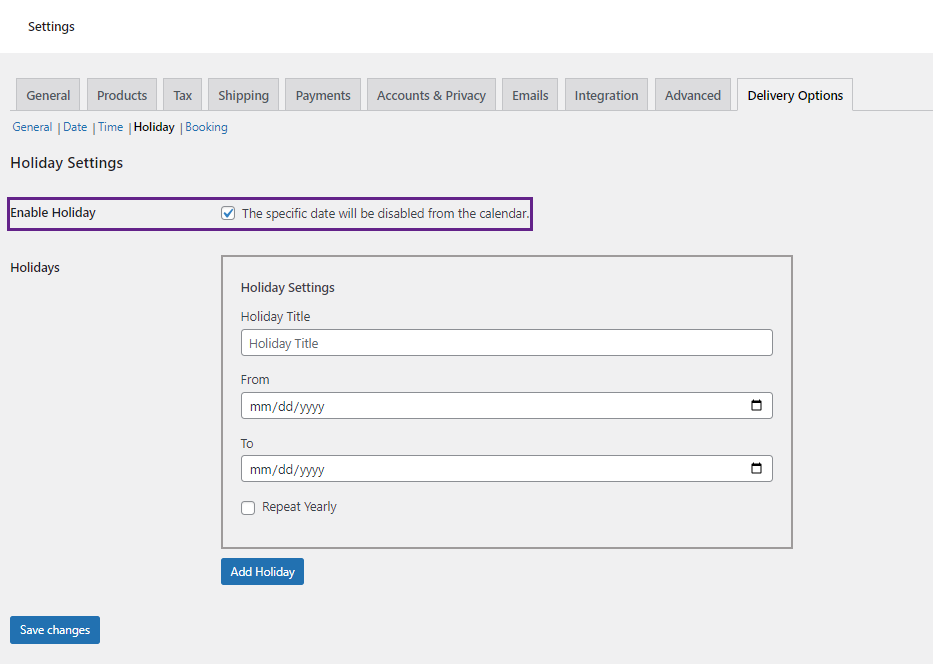Open the Products tab
This screenshot has width=933, height=664.
point(122,95)
